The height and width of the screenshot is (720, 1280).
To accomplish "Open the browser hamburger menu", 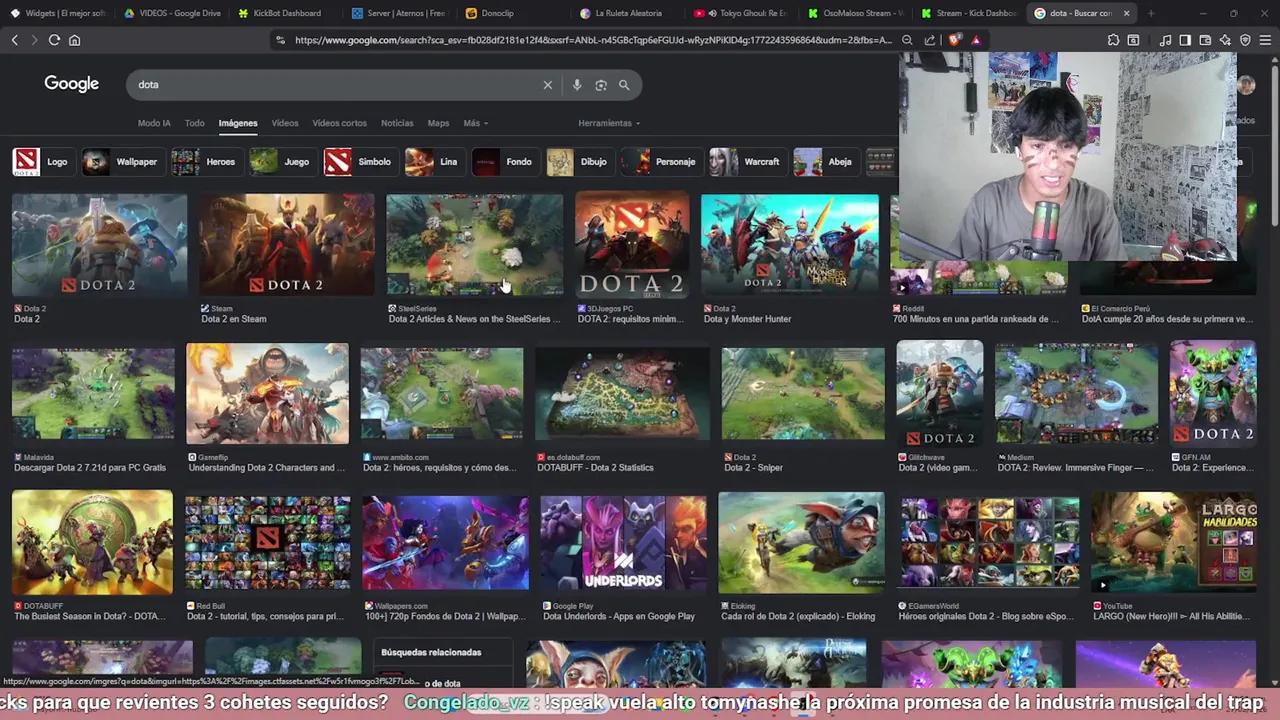I will [x=1265, y=40].
